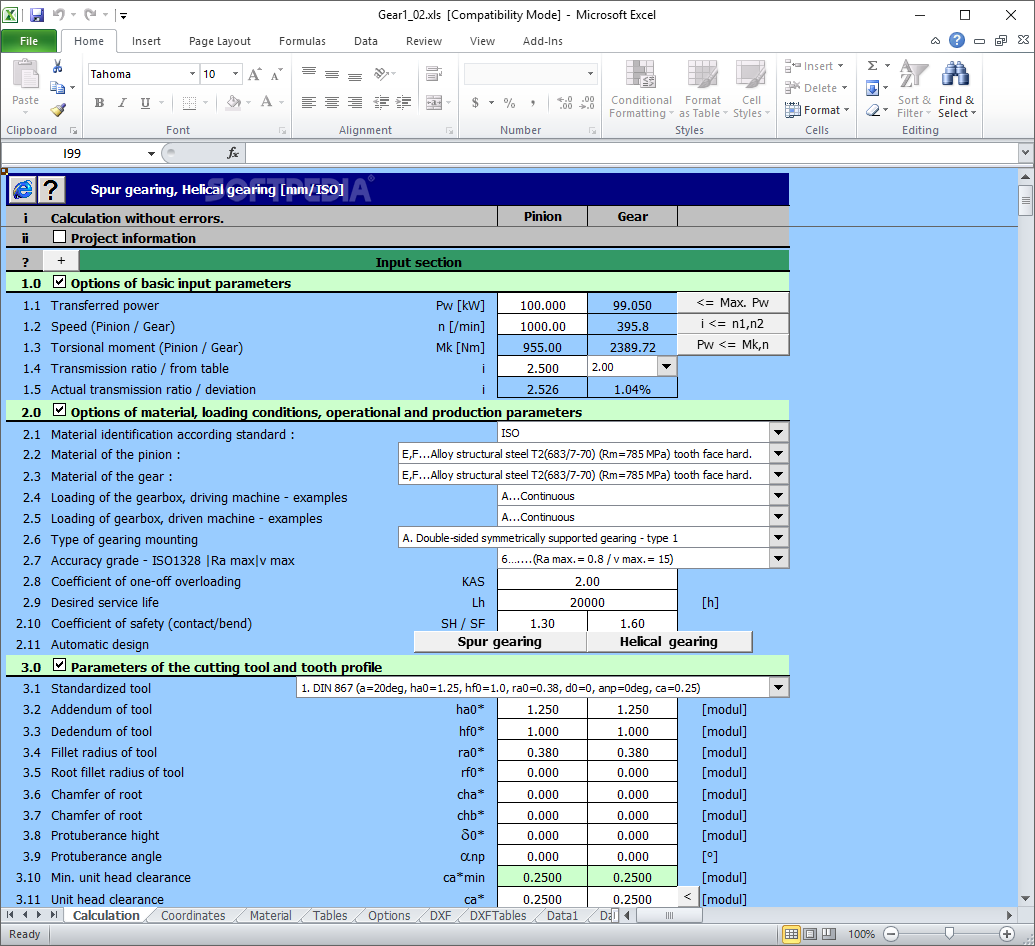Toggle Underline formatting

pyautogui.click(x=145, y=102)
